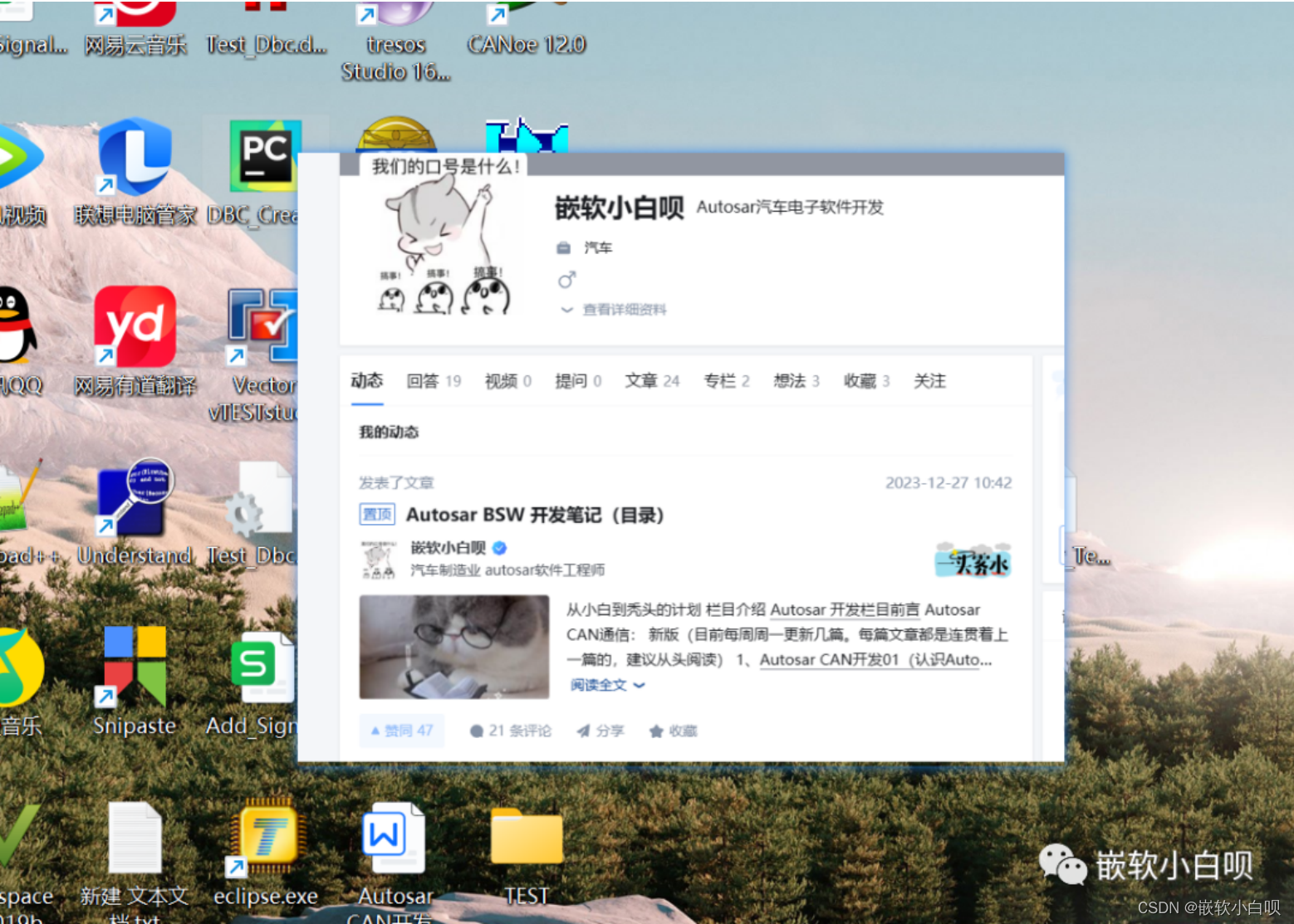This screenshot has height=924, width=1294.
Task: Open the green video player (视频) desktop icon
Action: (x=22, y=174)
